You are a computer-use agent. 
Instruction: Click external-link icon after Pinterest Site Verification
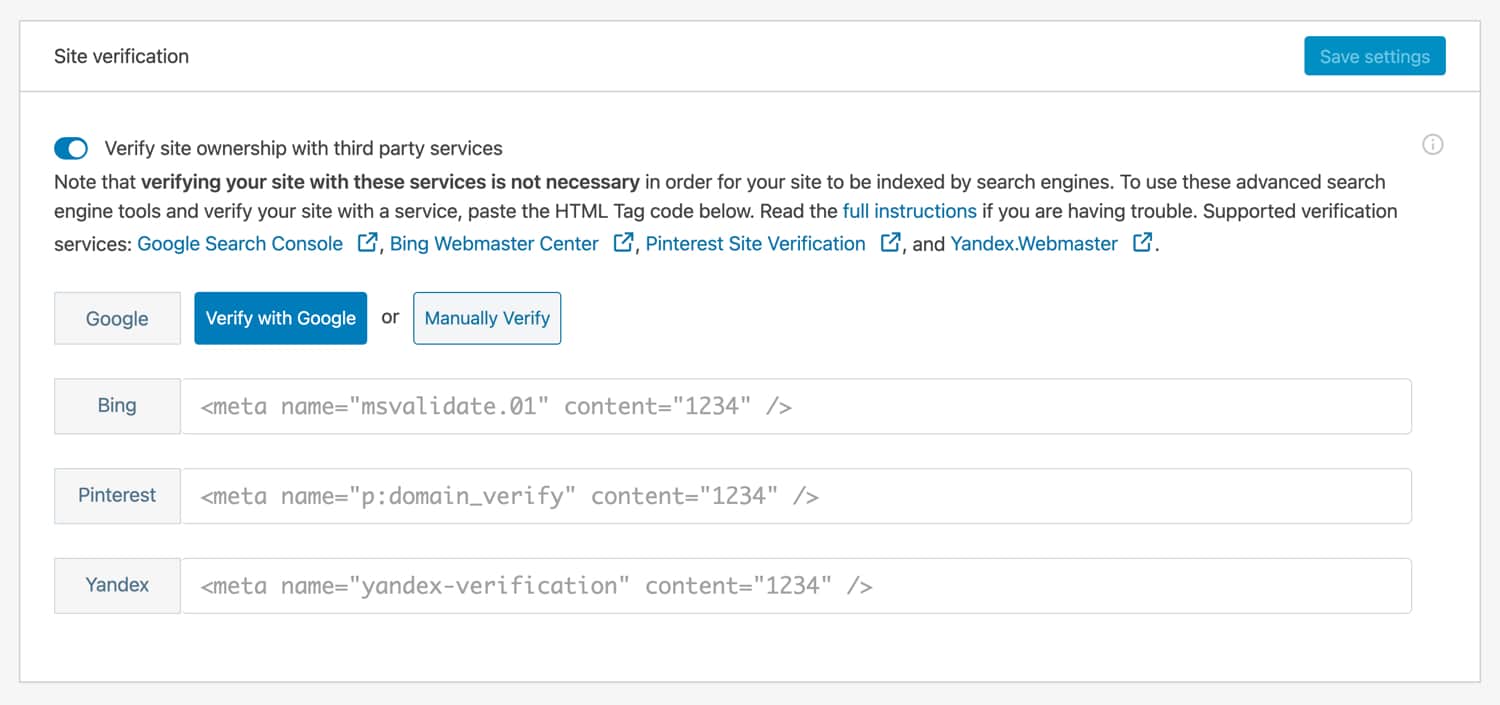[889, 243]
